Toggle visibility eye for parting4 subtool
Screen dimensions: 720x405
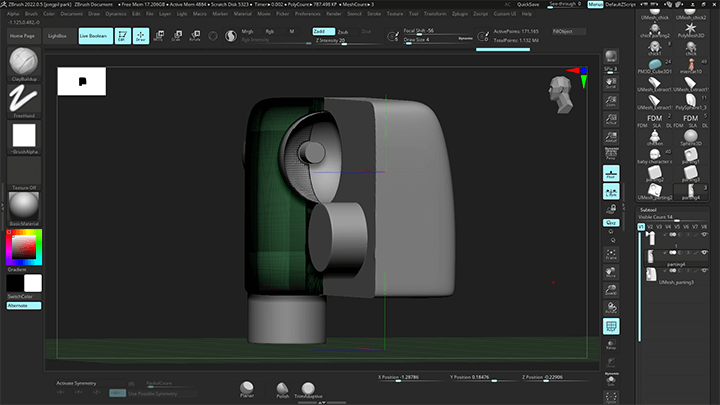(x=704, y=252)
